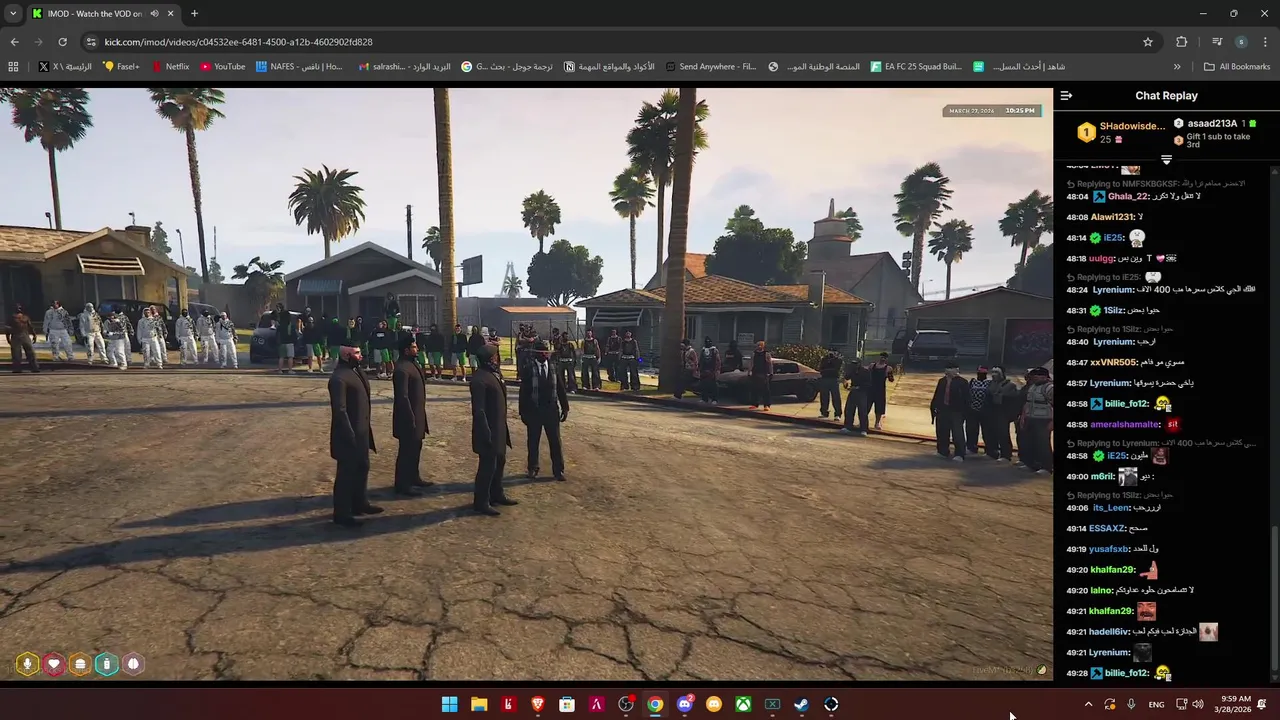View site information icon in address bar

point(91,42)
